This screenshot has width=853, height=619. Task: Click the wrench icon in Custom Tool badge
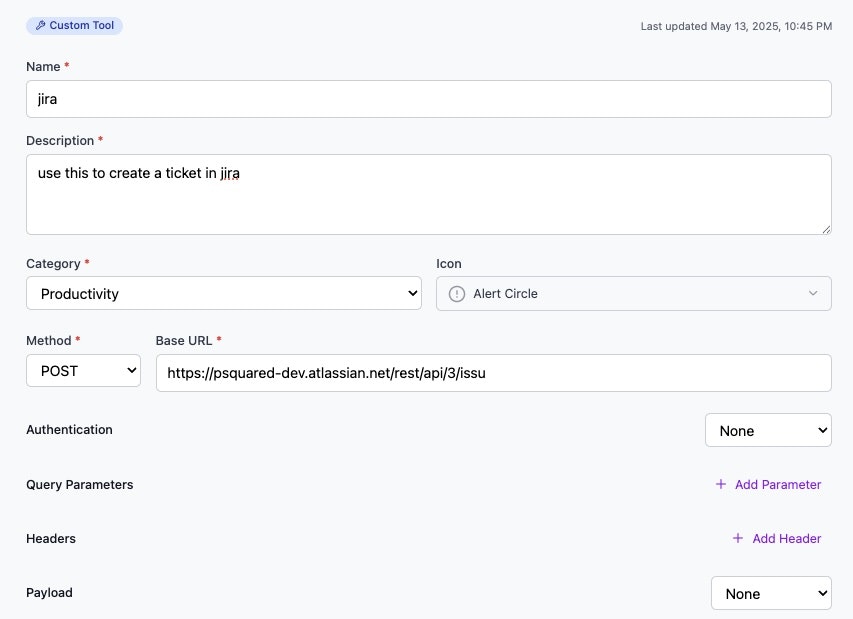coord(40,26)
